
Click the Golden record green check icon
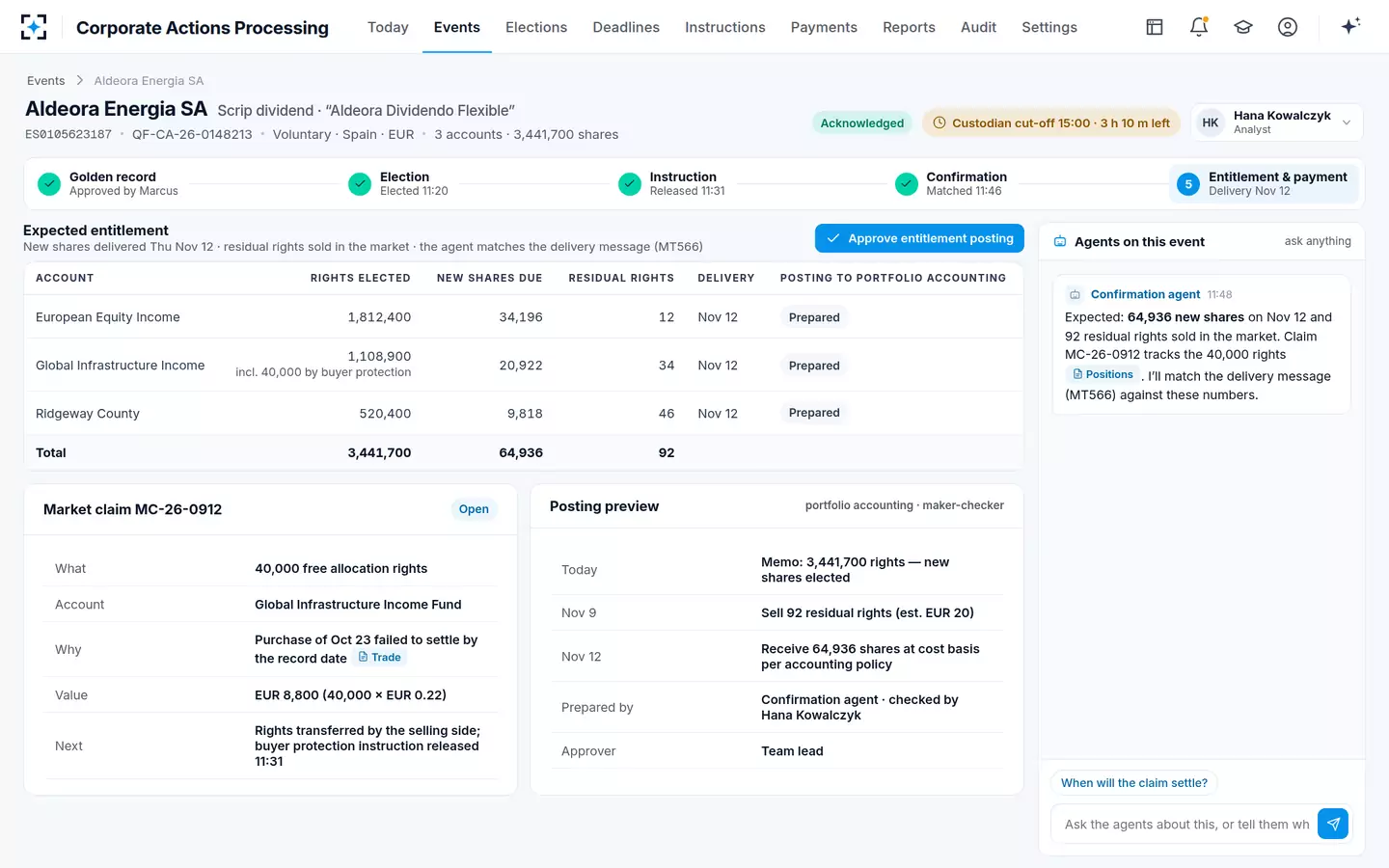pyautogui.click(x=49, y=184)
